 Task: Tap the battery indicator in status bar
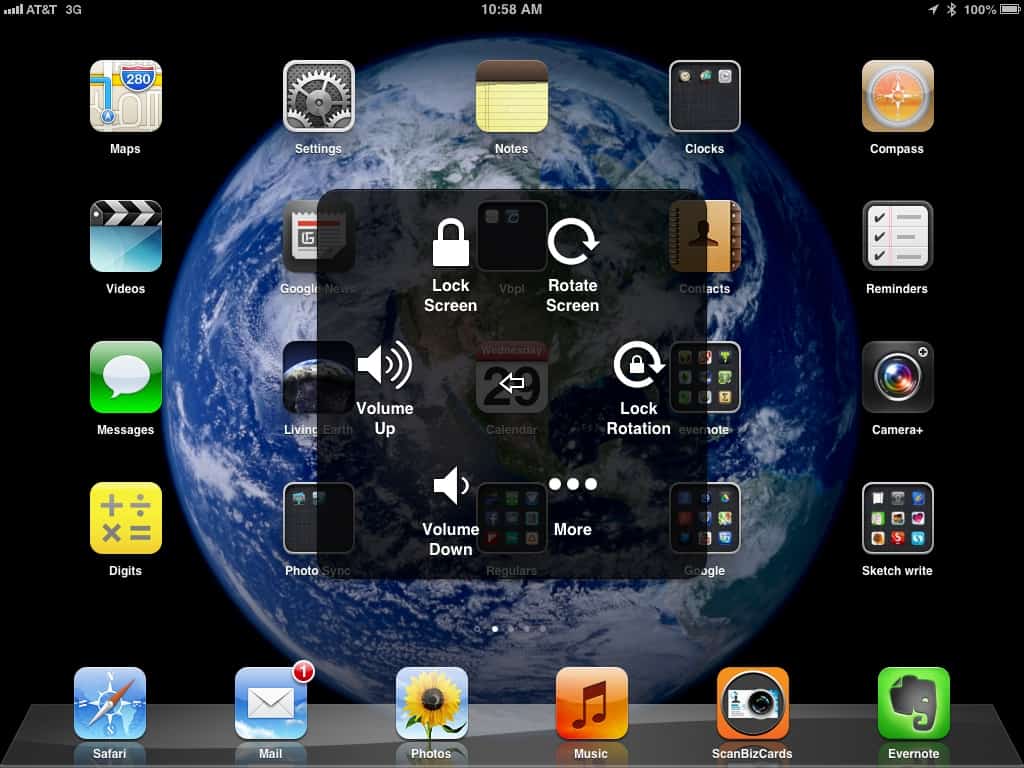1010,9
